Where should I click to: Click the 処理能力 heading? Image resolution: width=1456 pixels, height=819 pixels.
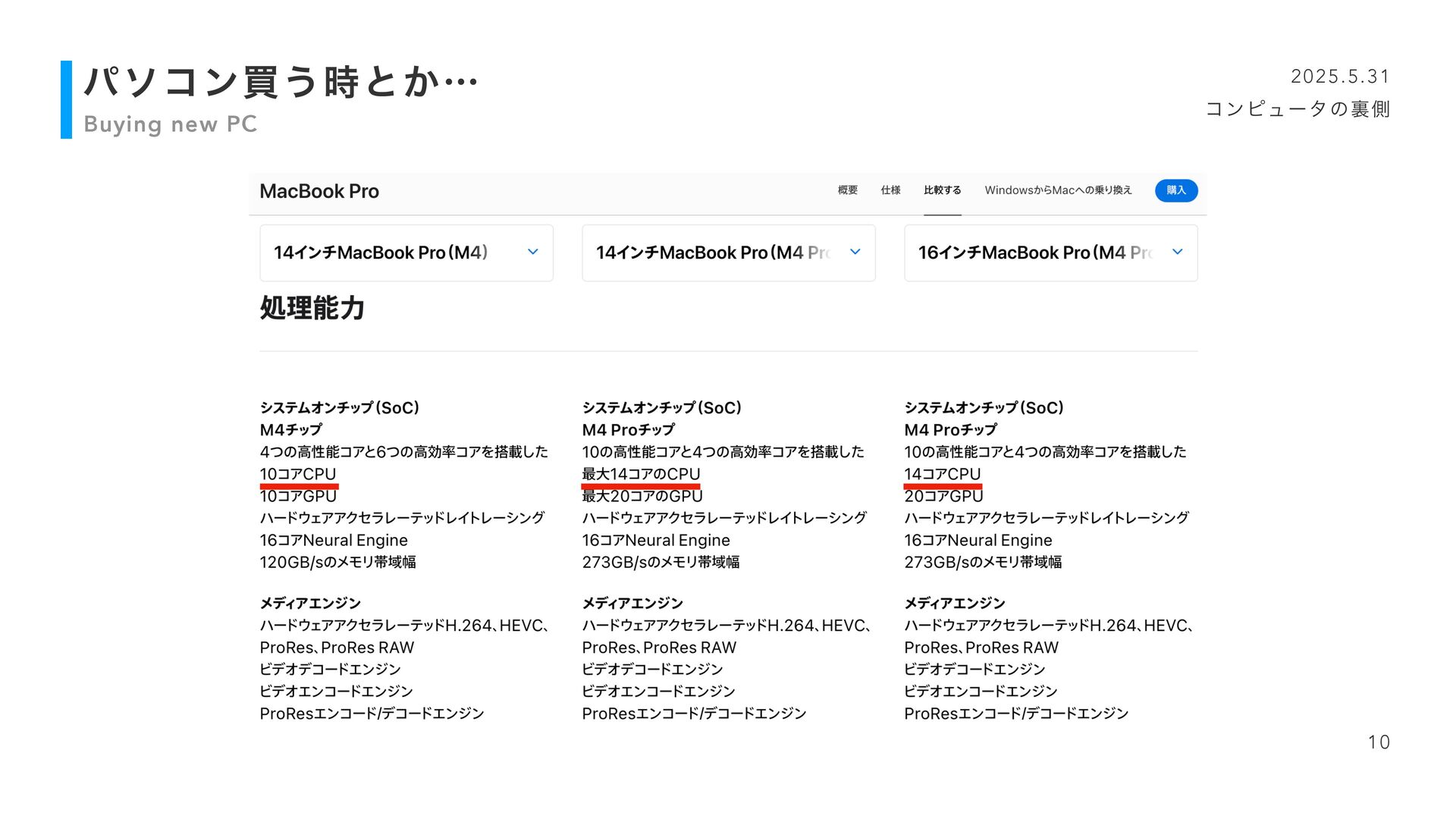tap(312, 308)
